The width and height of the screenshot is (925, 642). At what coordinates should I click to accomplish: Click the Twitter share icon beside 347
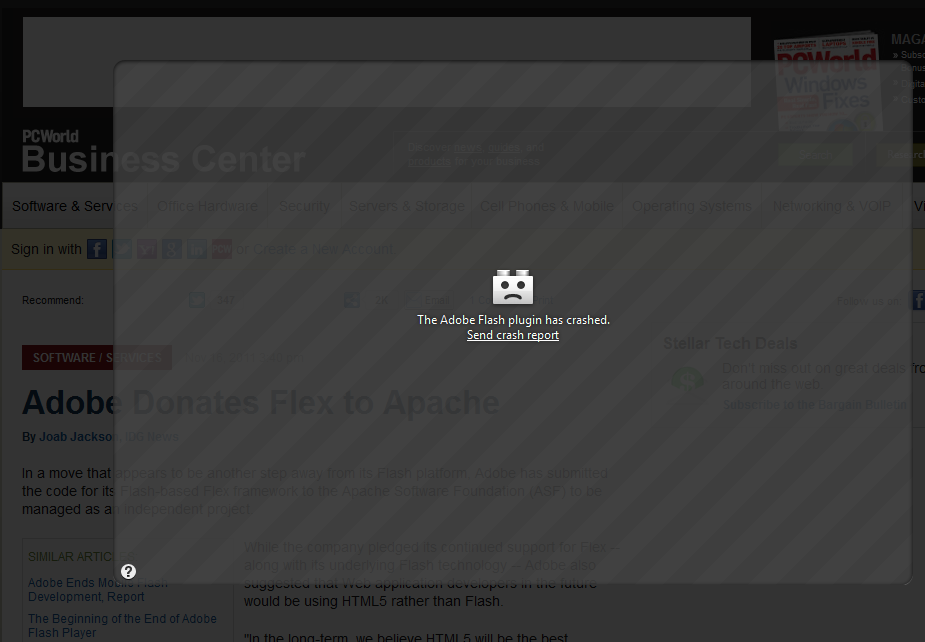click(197, 300)
